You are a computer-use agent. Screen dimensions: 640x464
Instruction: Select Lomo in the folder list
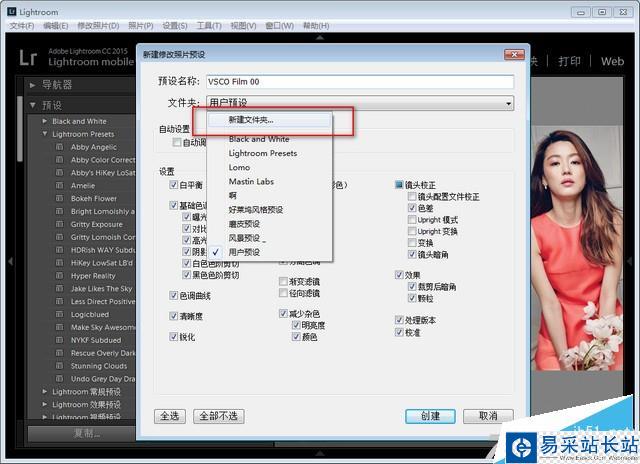pos(269,167)
